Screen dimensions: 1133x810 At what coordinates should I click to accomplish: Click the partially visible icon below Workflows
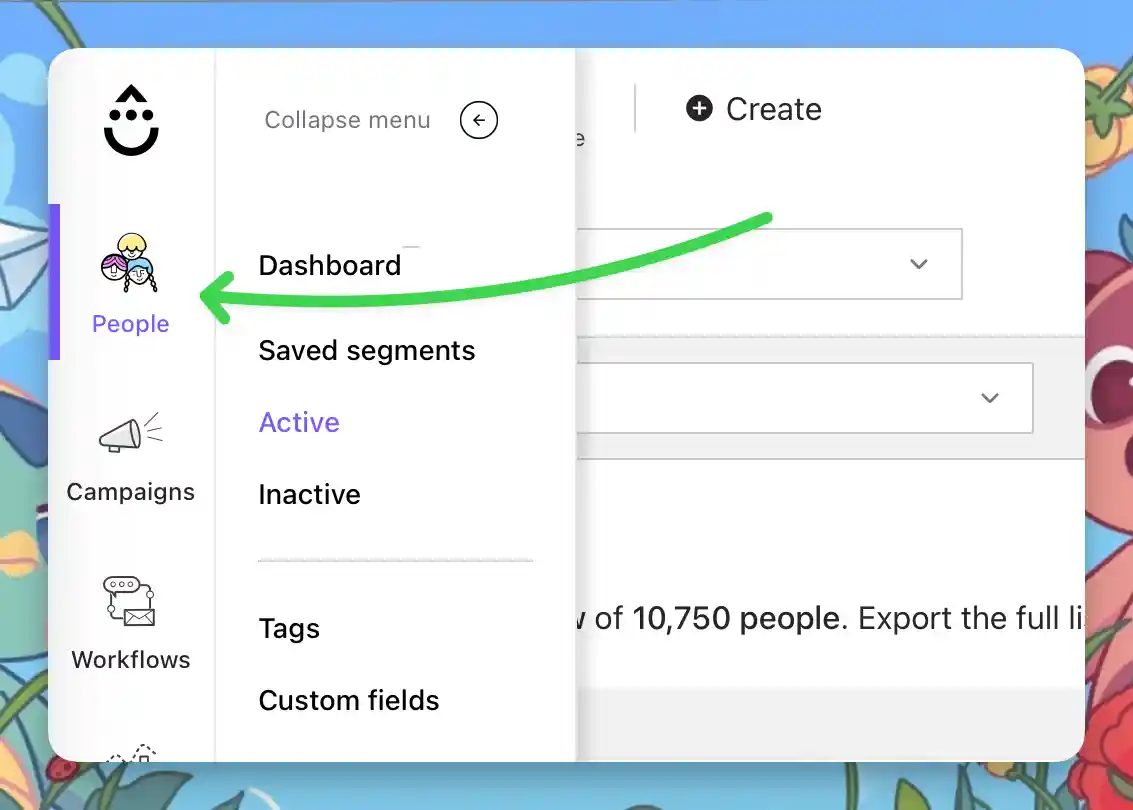coord(131,756)
